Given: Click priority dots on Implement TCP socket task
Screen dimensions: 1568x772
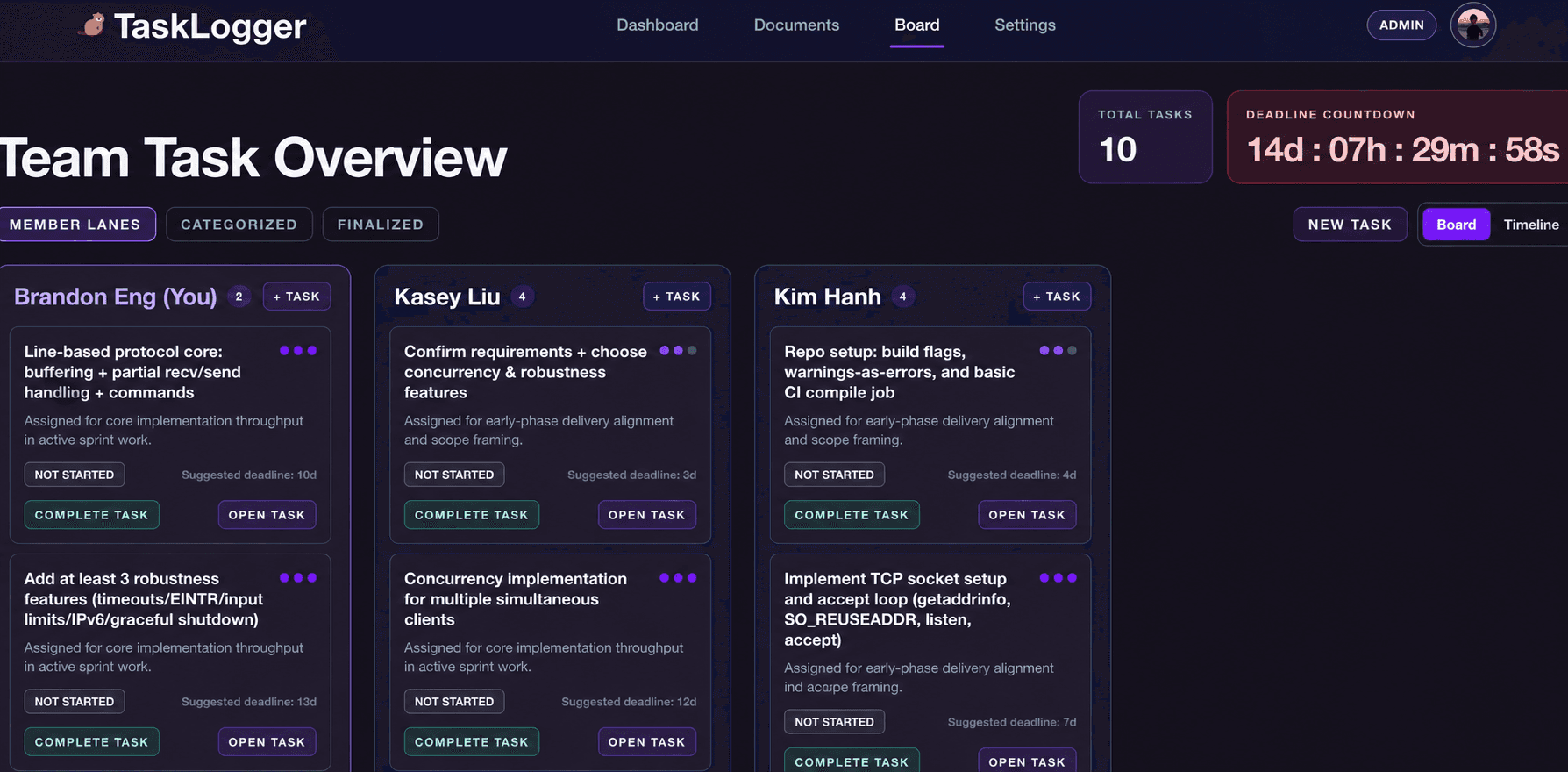Looking at the screenshot, I should pyautogui.click(x=1058, y=578).
